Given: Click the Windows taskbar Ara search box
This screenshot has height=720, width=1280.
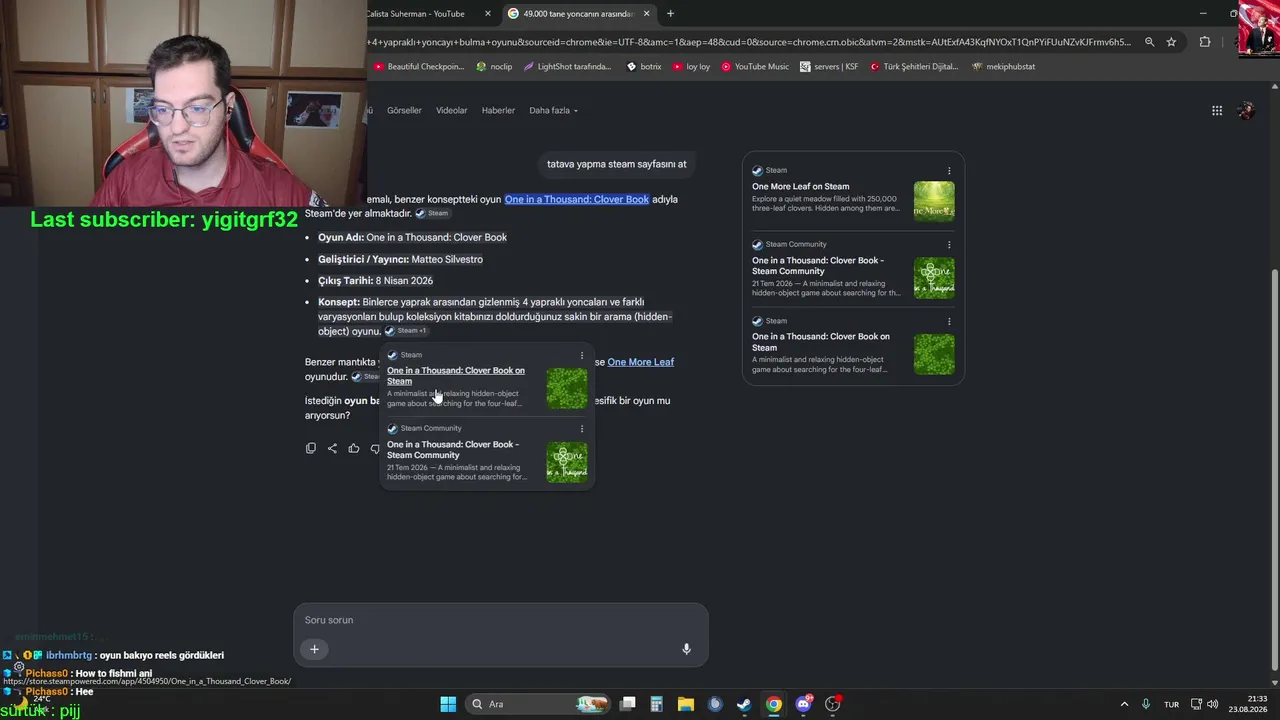Looking at the screenshot, I should coord(538,704).
